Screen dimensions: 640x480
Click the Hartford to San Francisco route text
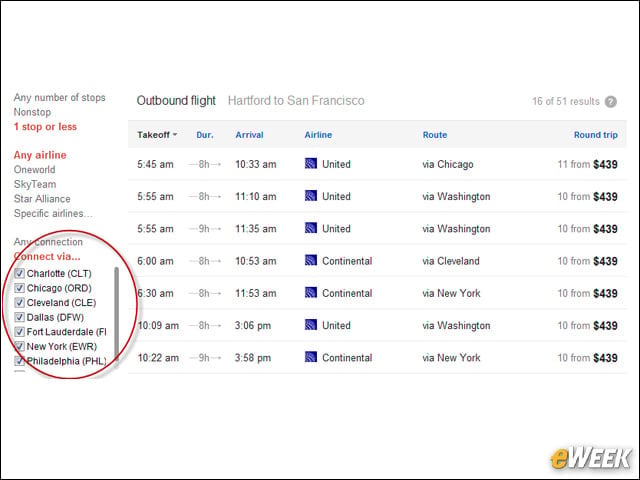[x=296, y=100]
